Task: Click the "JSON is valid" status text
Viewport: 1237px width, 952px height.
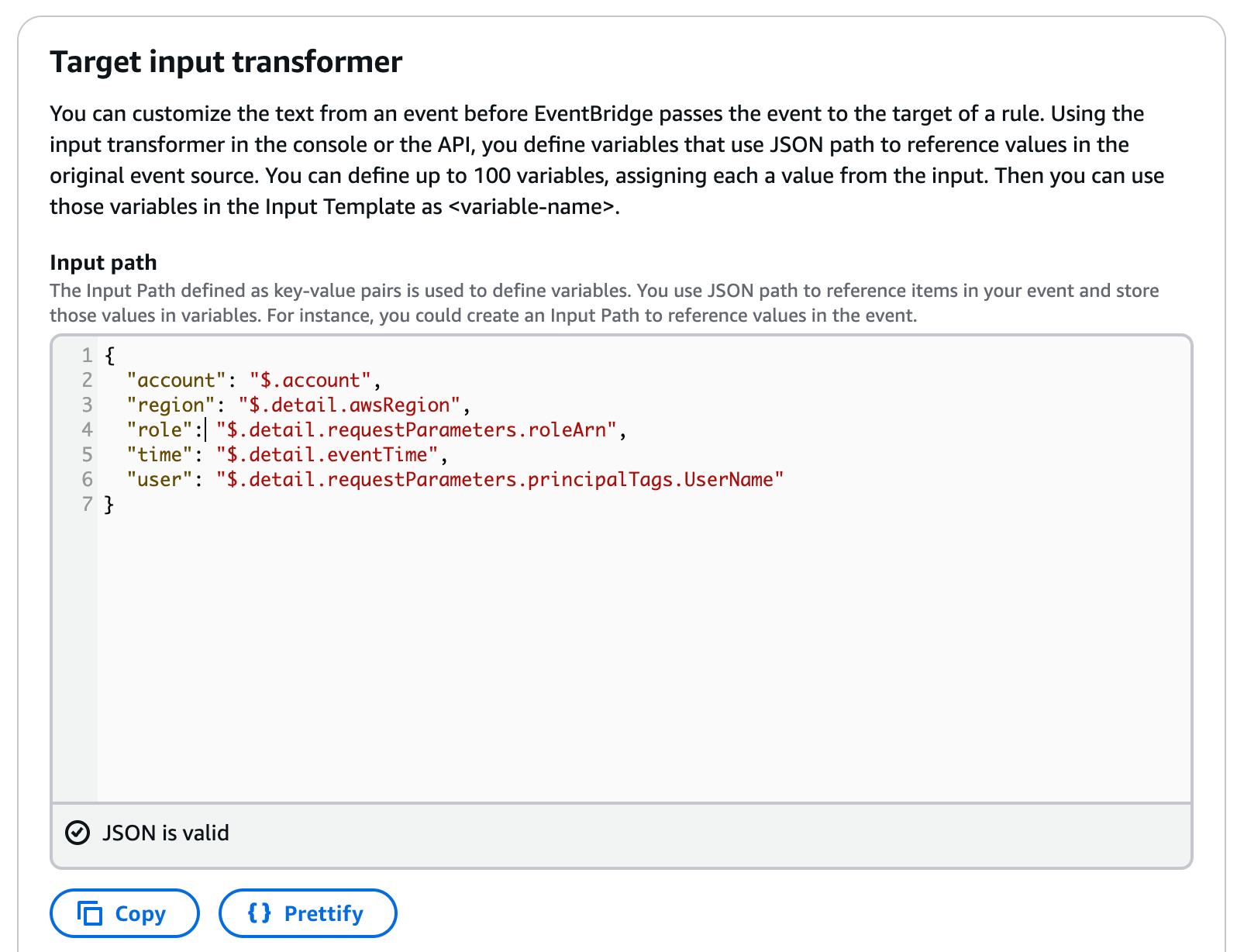Action: click(x=166, y=833)
